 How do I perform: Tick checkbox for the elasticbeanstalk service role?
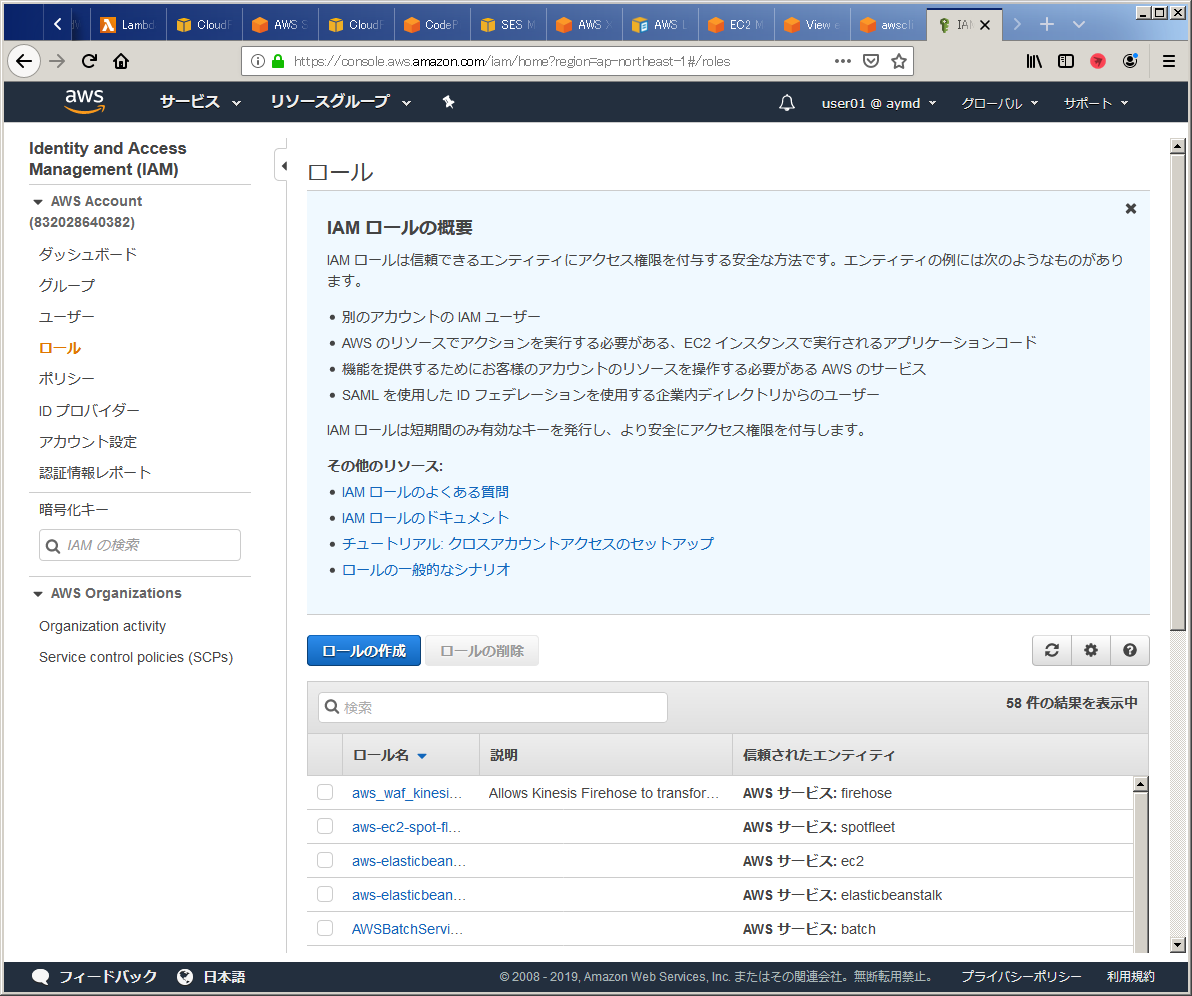pos(325,894)
